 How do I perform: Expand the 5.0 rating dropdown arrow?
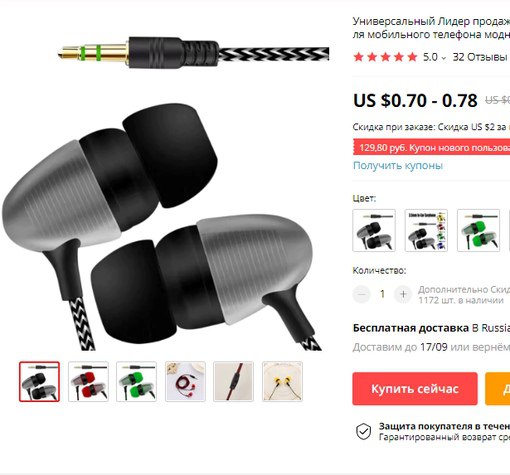[443, 58]
